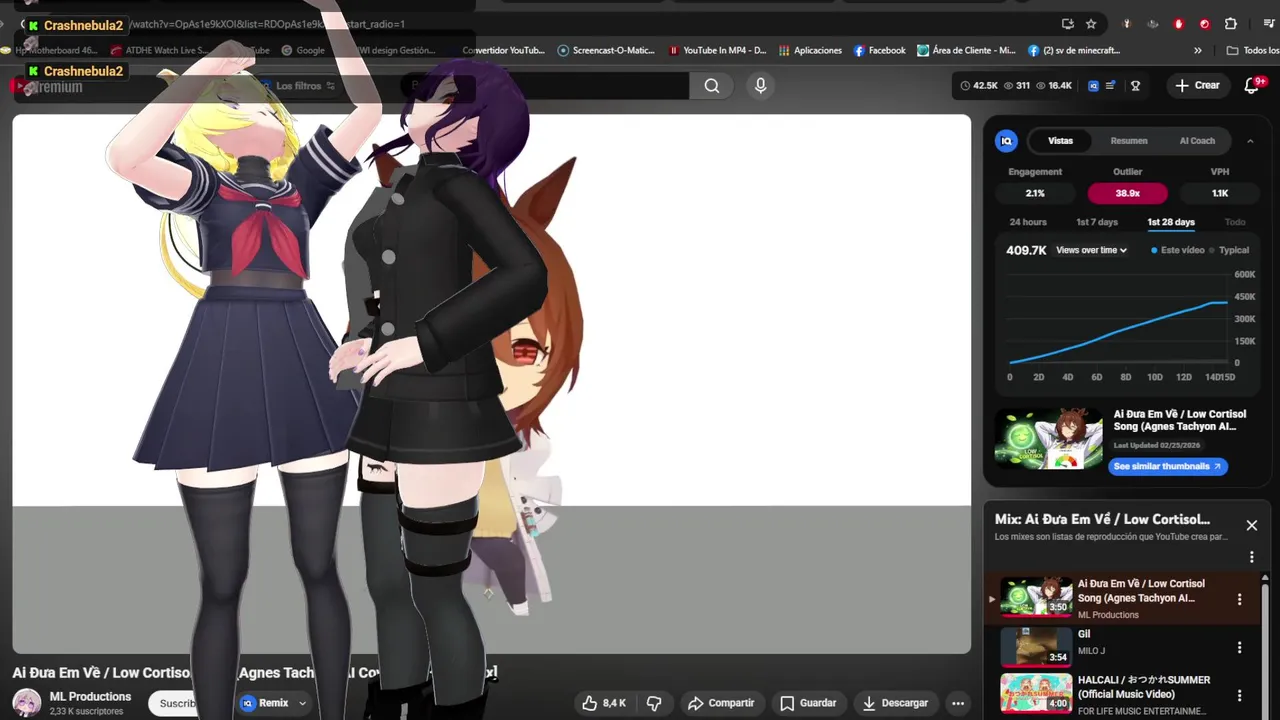Screen dimensions: 1280x720
Task: Click Guardar save button
Action: [x=808, y=703]
